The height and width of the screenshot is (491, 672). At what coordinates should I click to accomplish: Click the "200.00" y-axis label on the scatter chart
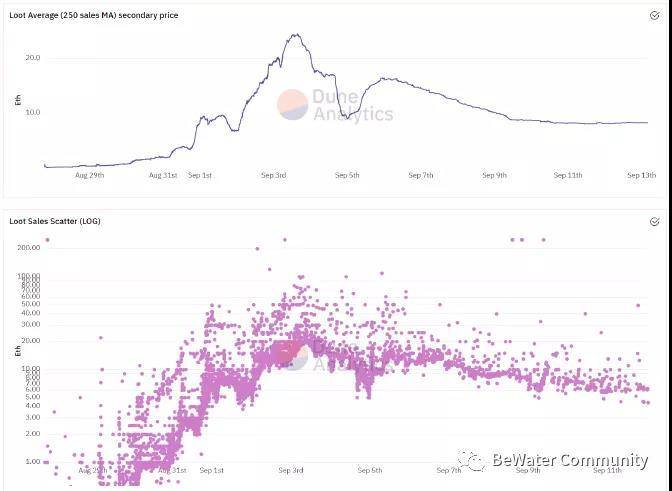28,246
